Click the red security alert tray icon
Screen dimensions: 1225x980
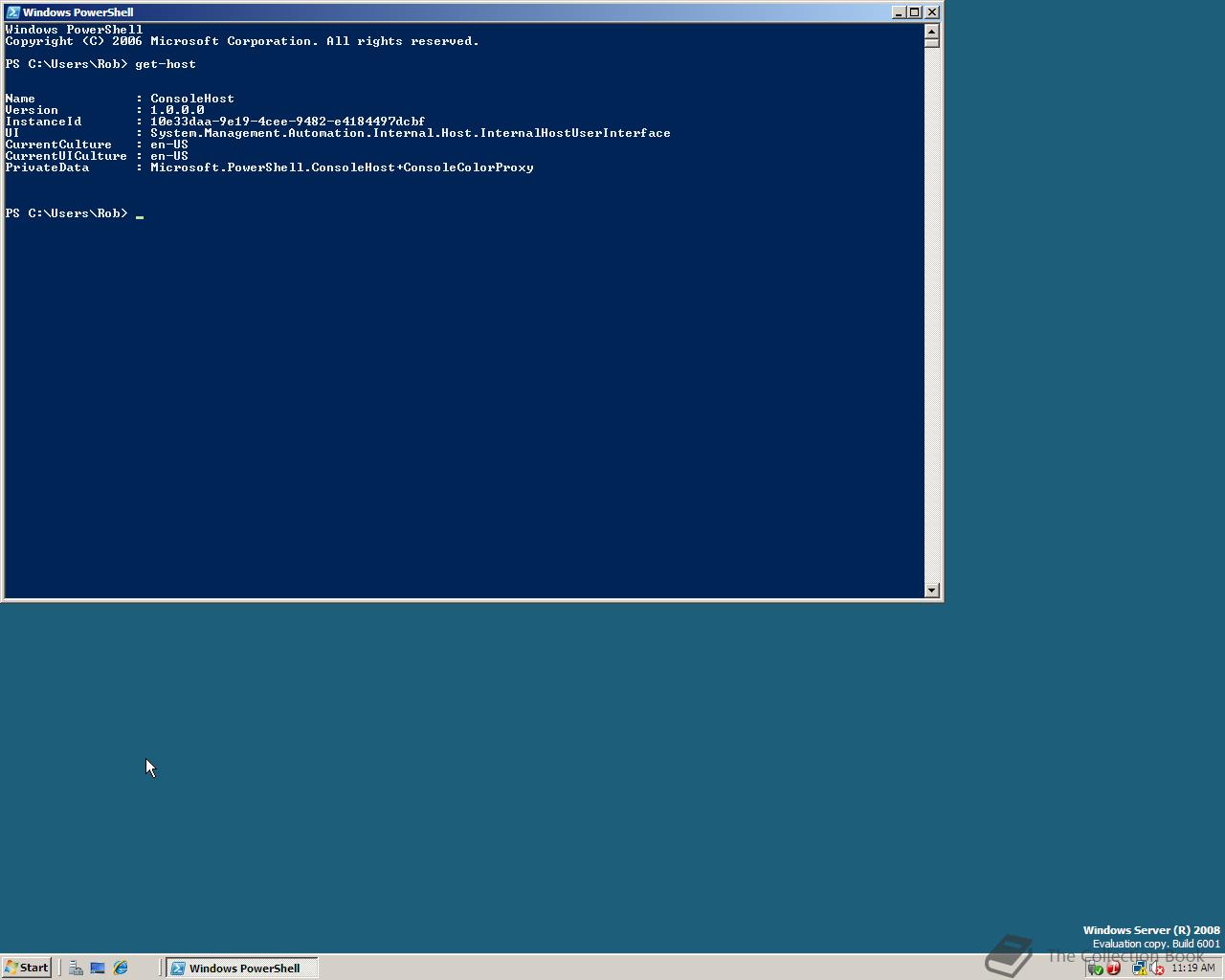(1113, 969)
